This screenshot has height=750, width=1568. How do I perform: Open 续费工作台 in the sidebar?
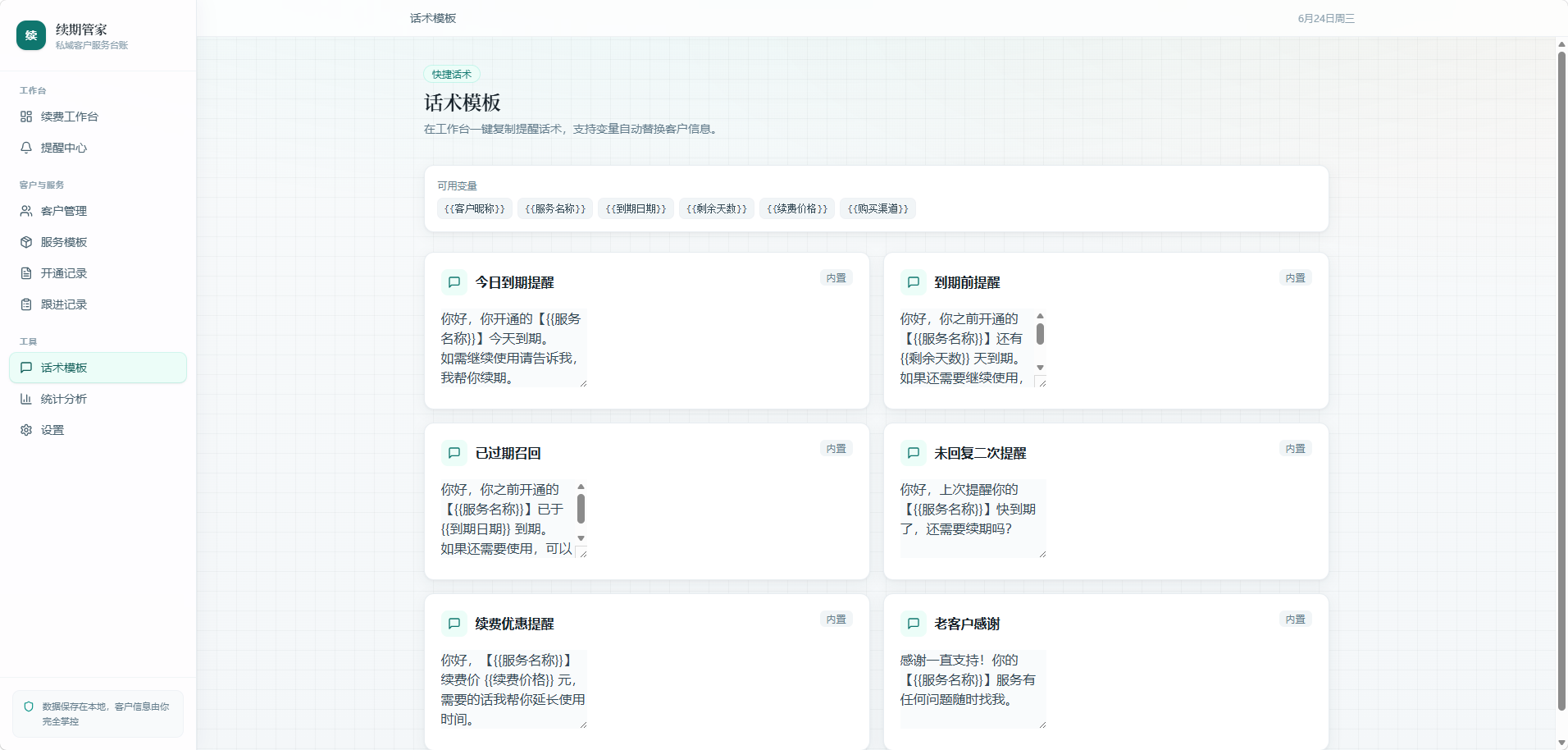[x=98, y=117]
